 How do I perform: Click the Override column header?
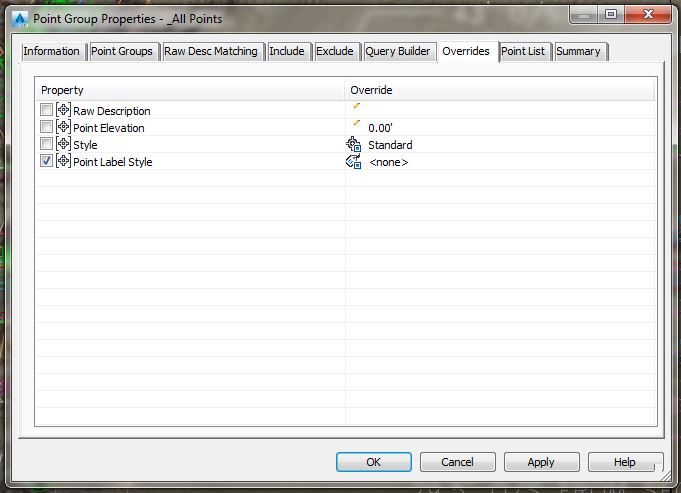point(500,90)
